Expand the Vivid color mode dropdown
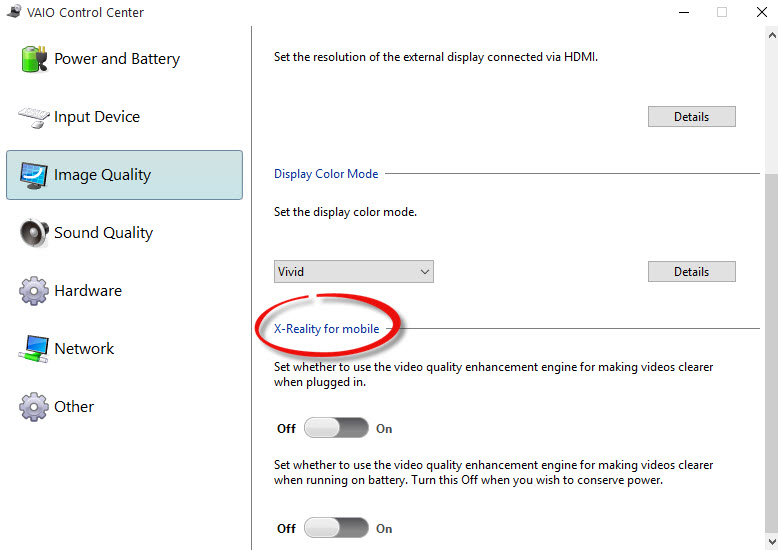 (353, 272)
